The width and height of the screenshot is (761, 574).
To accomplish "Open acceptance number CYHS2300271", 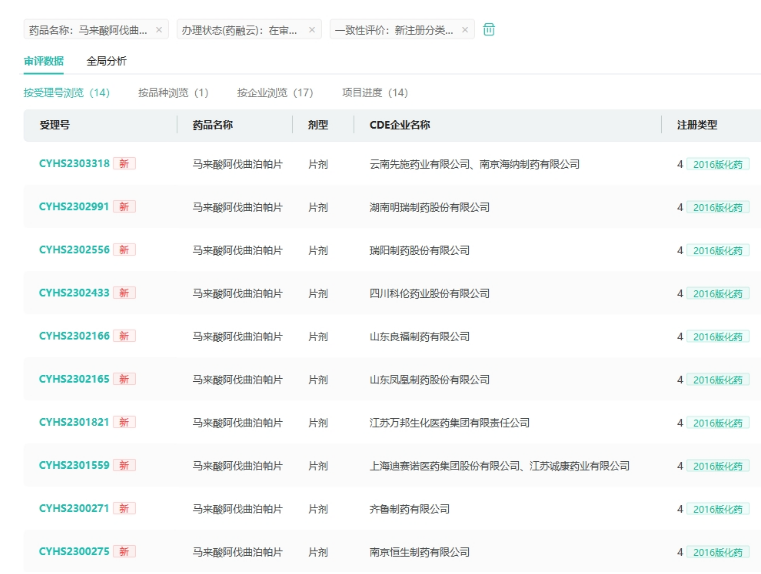I will [75, 509].
